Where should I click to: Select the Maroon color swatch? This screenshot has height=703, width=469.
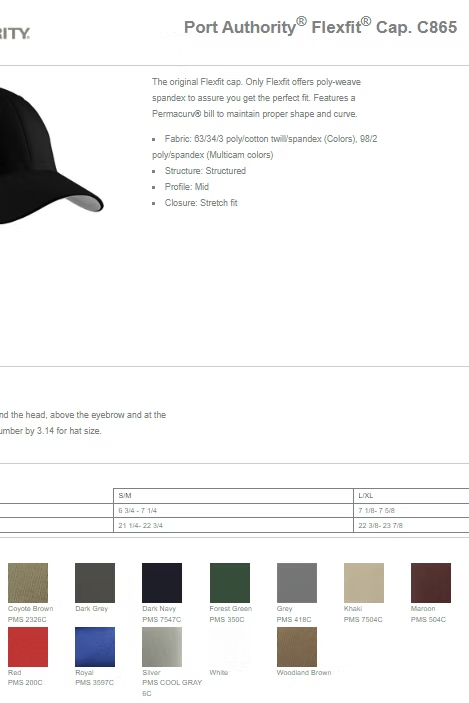(431, 583)
